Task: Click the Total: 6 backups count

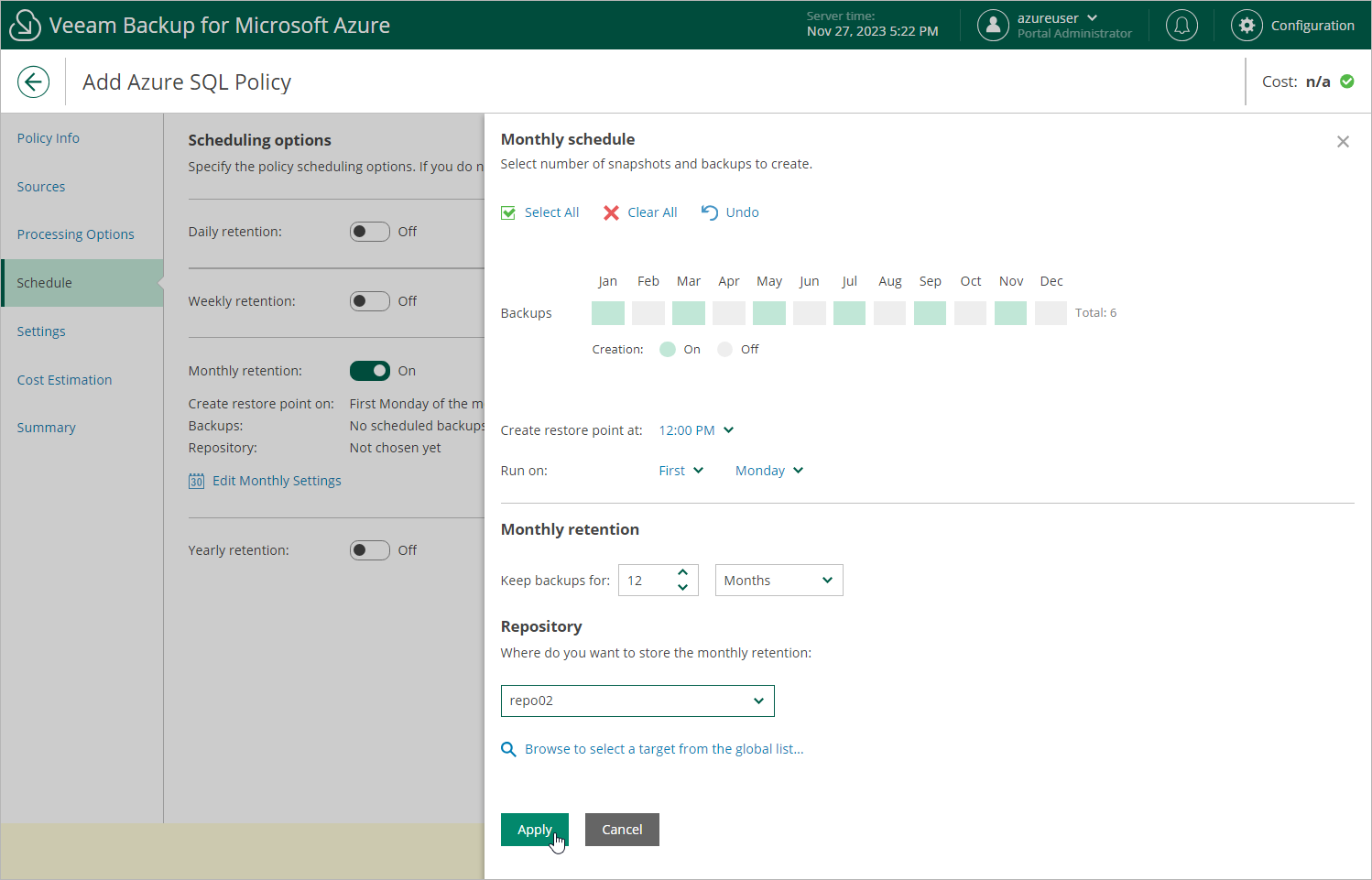Action: (1095, 313)
